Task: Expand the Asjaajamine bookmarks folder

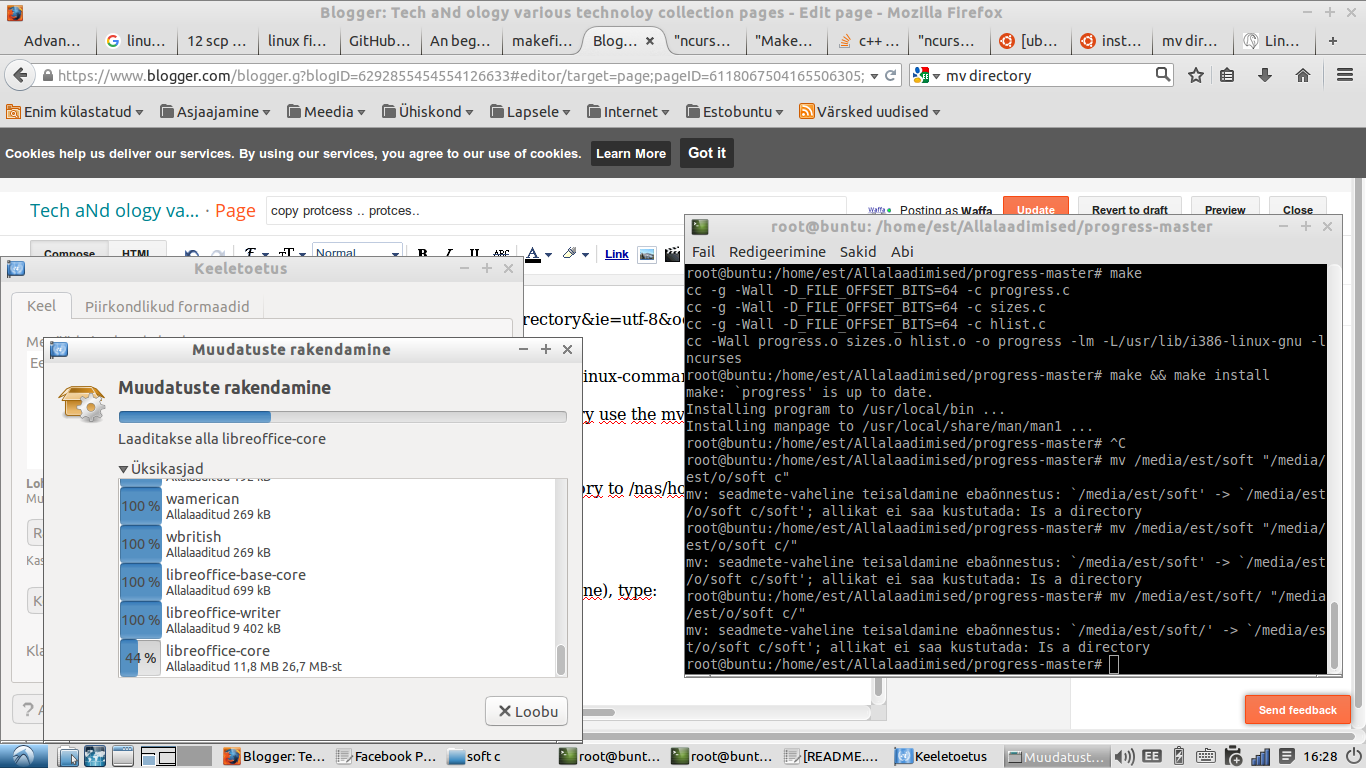Action: pyautogui.click(x=215, y=112)
